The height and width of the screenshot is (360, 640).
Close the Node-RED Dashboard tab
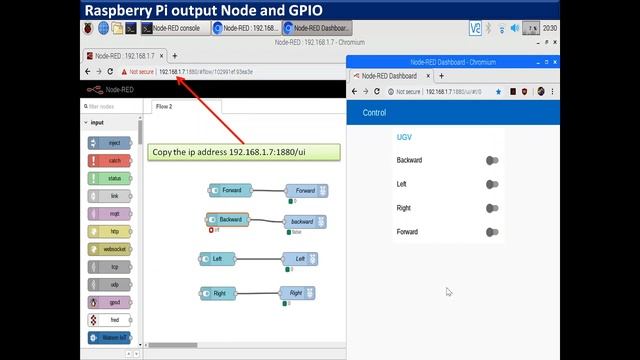click(x=428, y=76)
